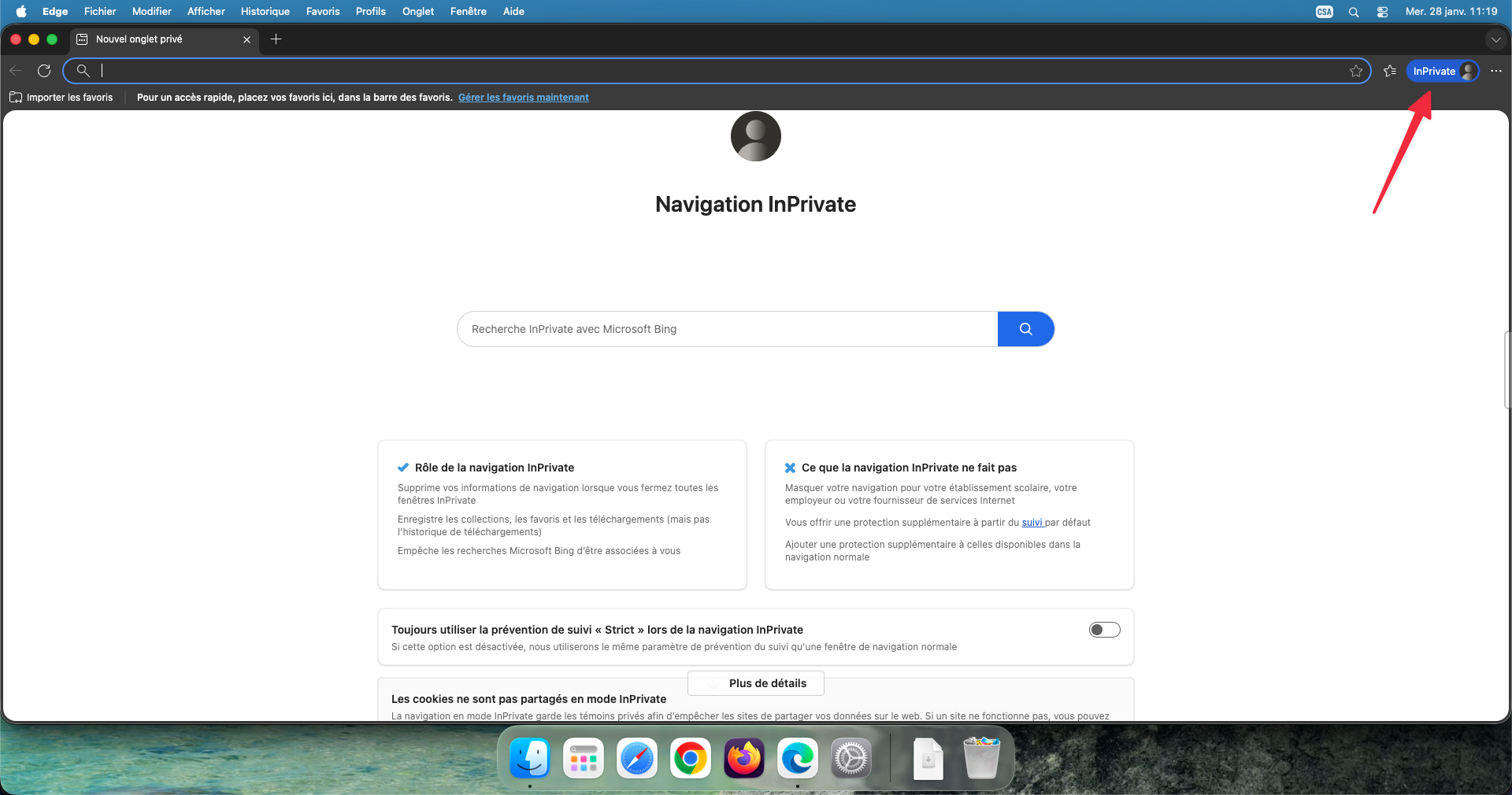Toggle Strict tracking prevention switch
The image size is (1512, 795).
1104,630
